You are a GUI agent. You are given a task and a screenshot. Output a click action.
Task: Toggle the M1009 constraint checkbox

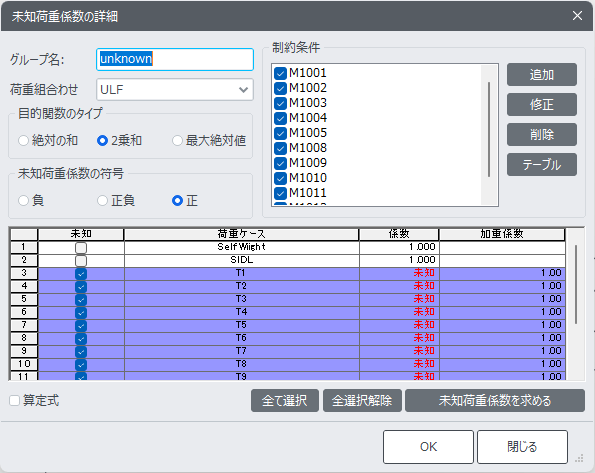280,163
